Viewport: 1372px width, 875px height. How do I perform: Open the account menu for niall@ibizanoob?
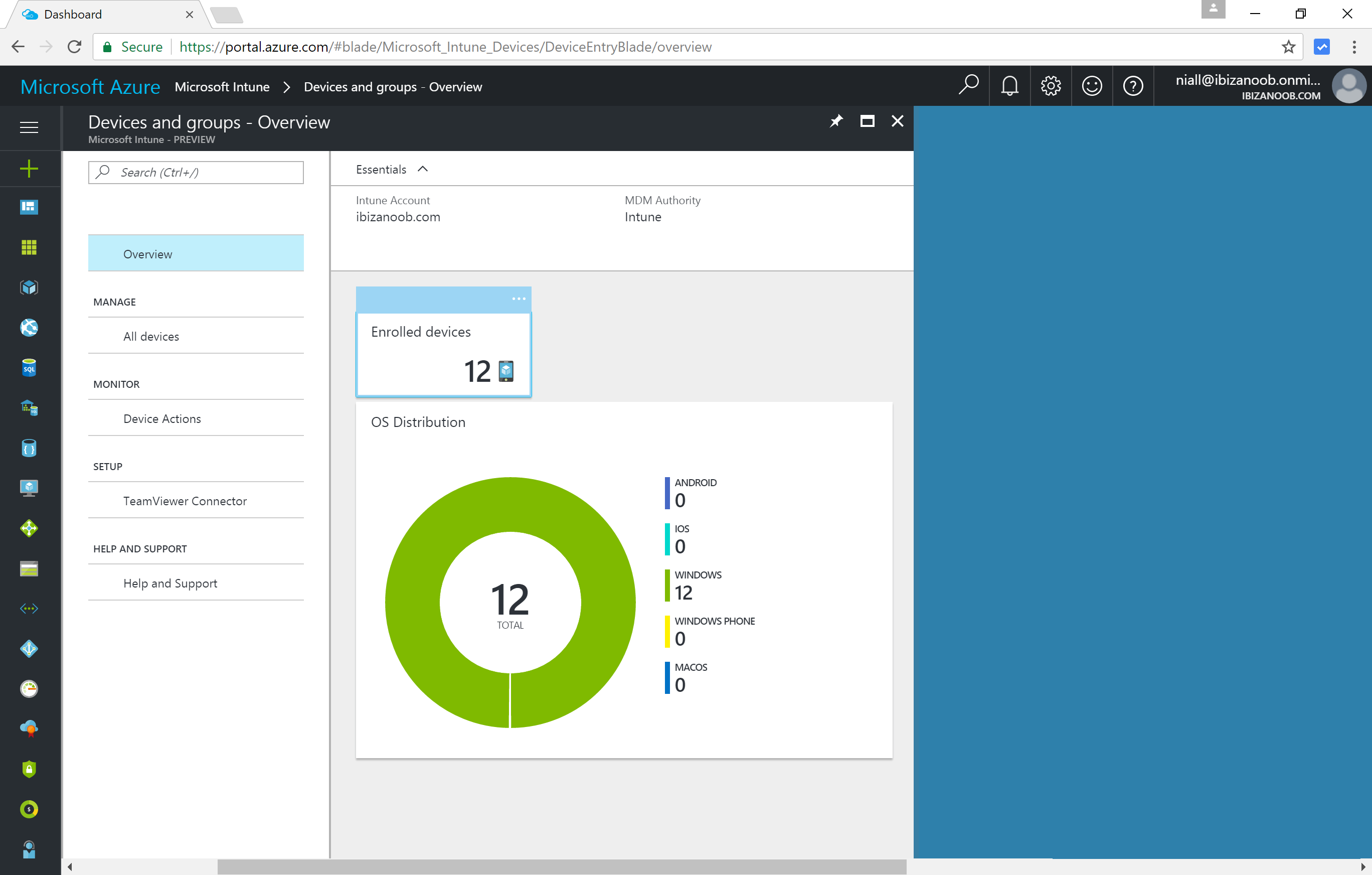coord(1248,86)
